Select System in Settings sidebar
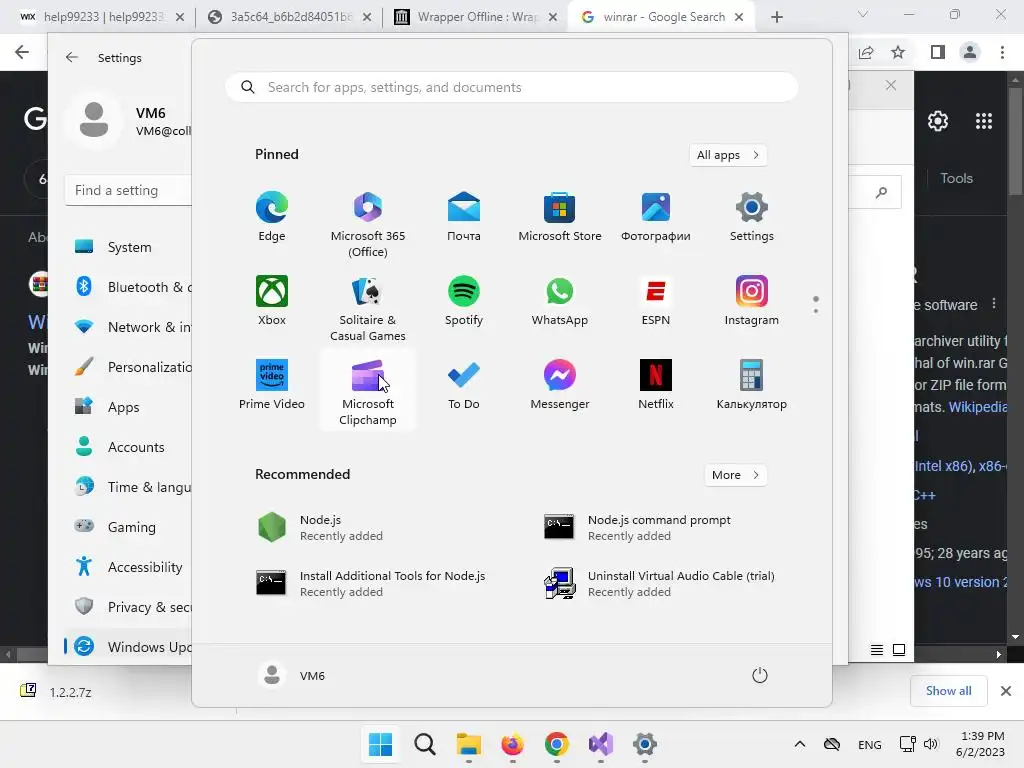1024x768 pixels. click(128, 247)
